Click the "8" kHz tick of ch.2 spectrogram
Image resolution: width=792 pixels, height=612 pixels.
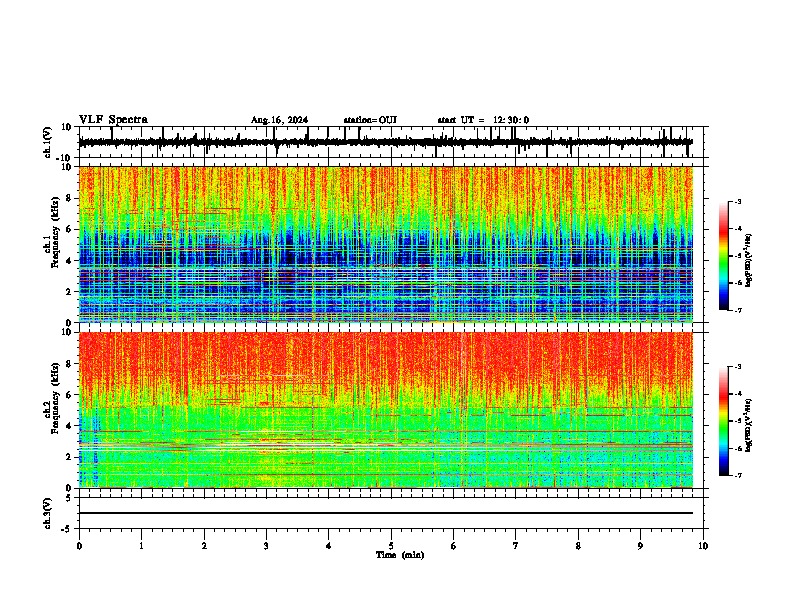point(69,364)
